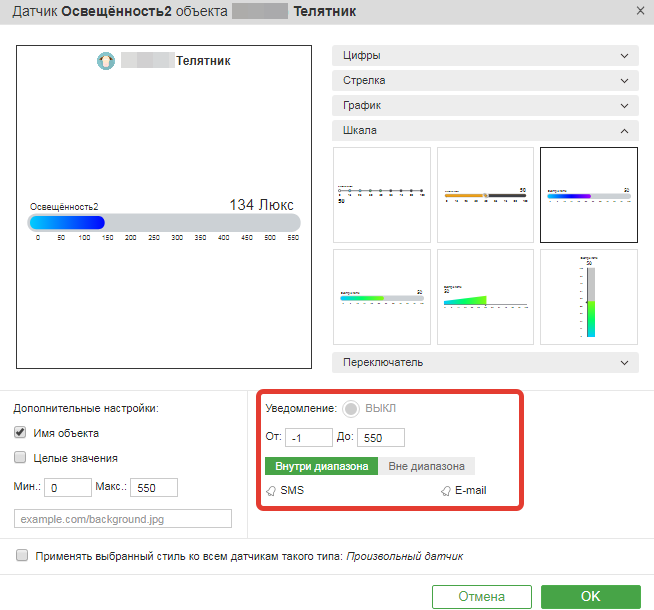The height and width of the screenshot is (610, 654).
Task: Select the Внутри диапазона tab
Action: (x=321, y=466)
